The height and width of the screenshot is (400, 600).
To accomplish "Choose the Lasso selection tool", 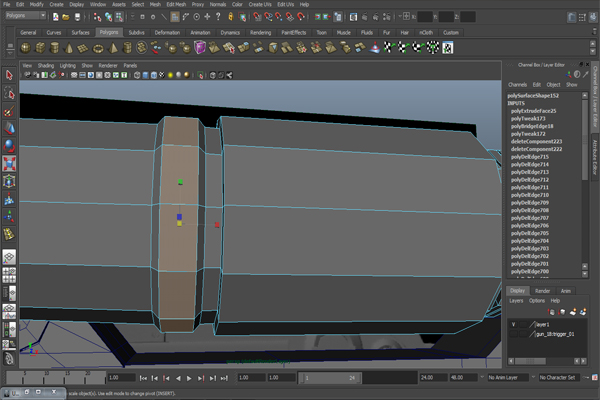I will (x=9, y=93).
